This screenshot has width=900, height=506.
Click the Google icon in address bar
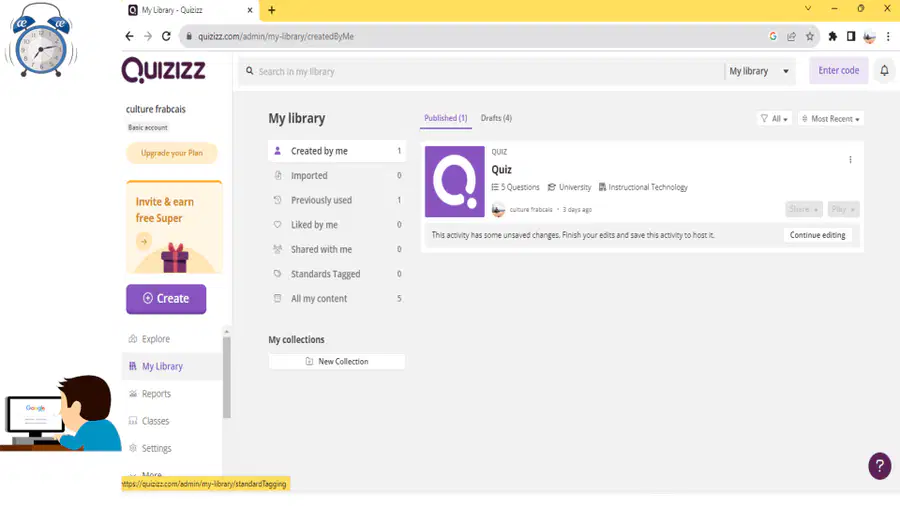coord(773,36)
